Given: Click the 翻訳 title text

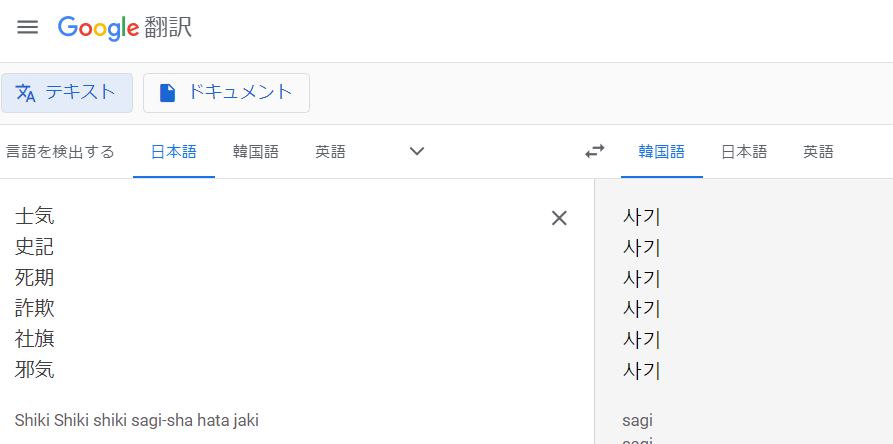Looking at the screenshot, I should pyautogui.click(x=168, y=28).
